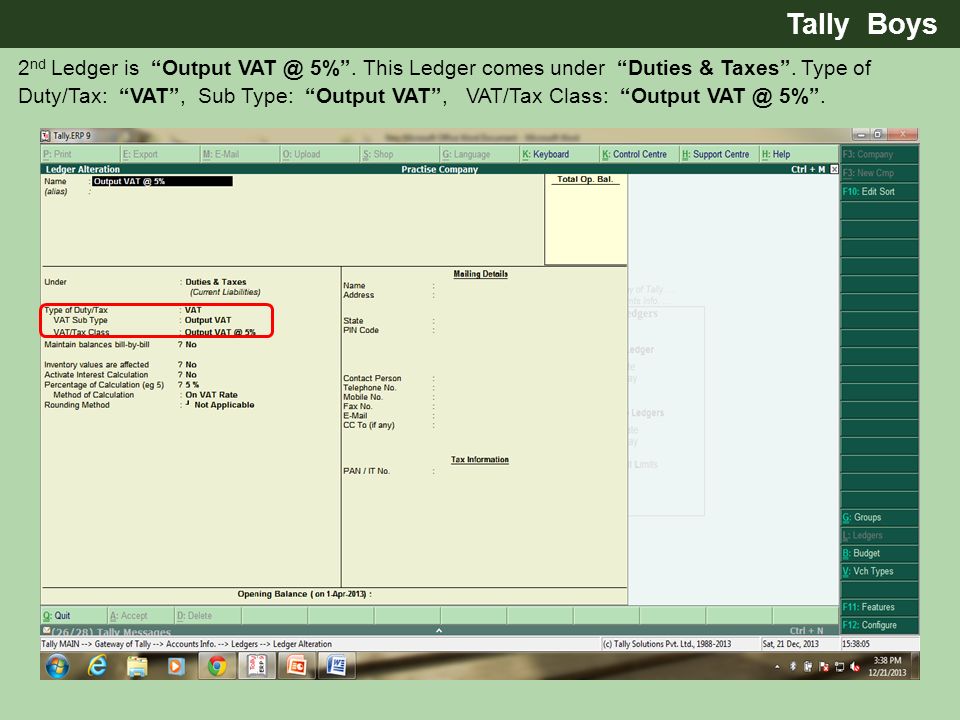Image resolution: width=960 pixels, height=720 pixels.
Task: Click A: Accept button
Action: coord(141,615)
